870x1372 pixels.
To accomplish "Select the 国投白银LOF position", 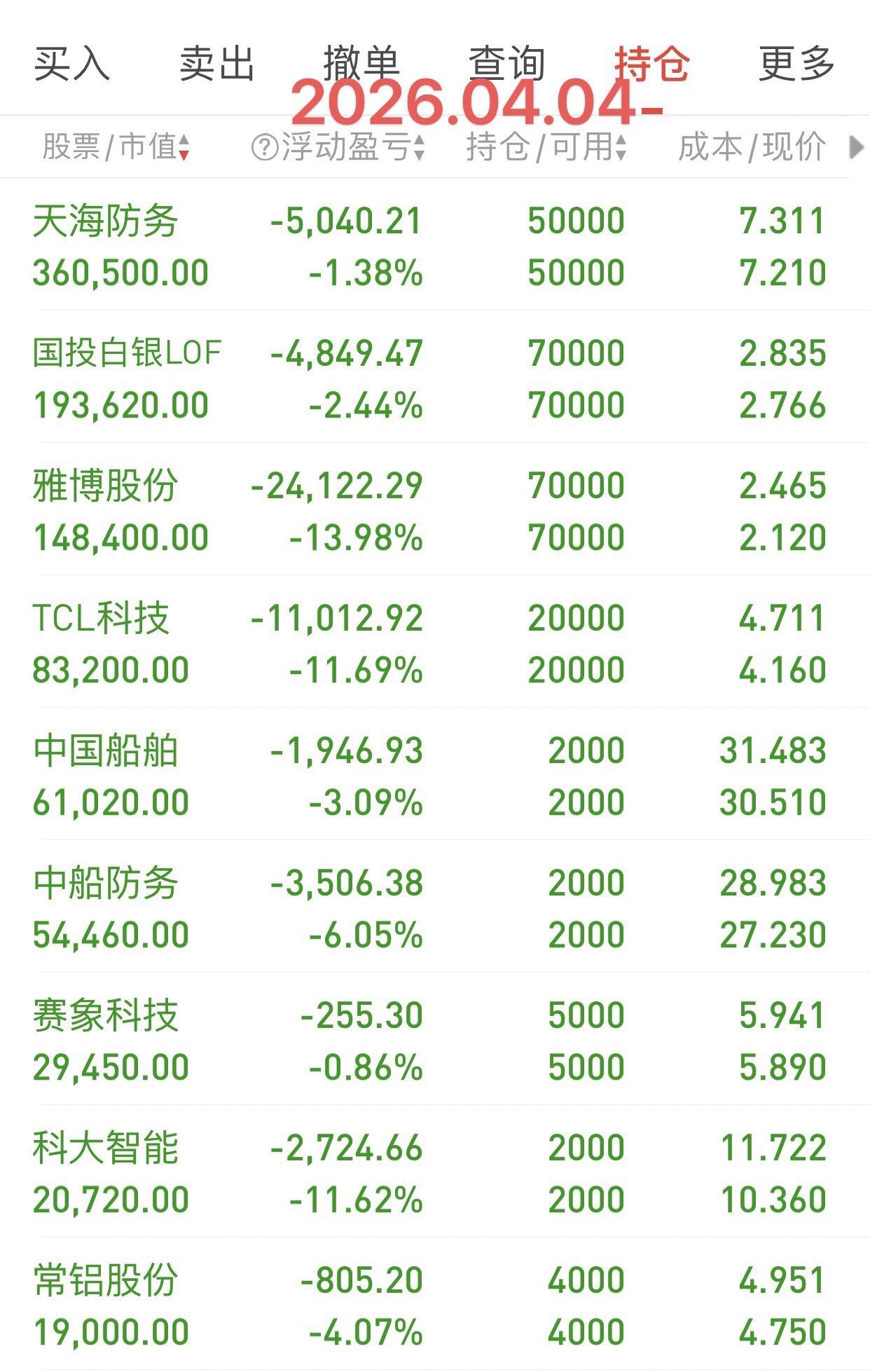I will 435,377.
